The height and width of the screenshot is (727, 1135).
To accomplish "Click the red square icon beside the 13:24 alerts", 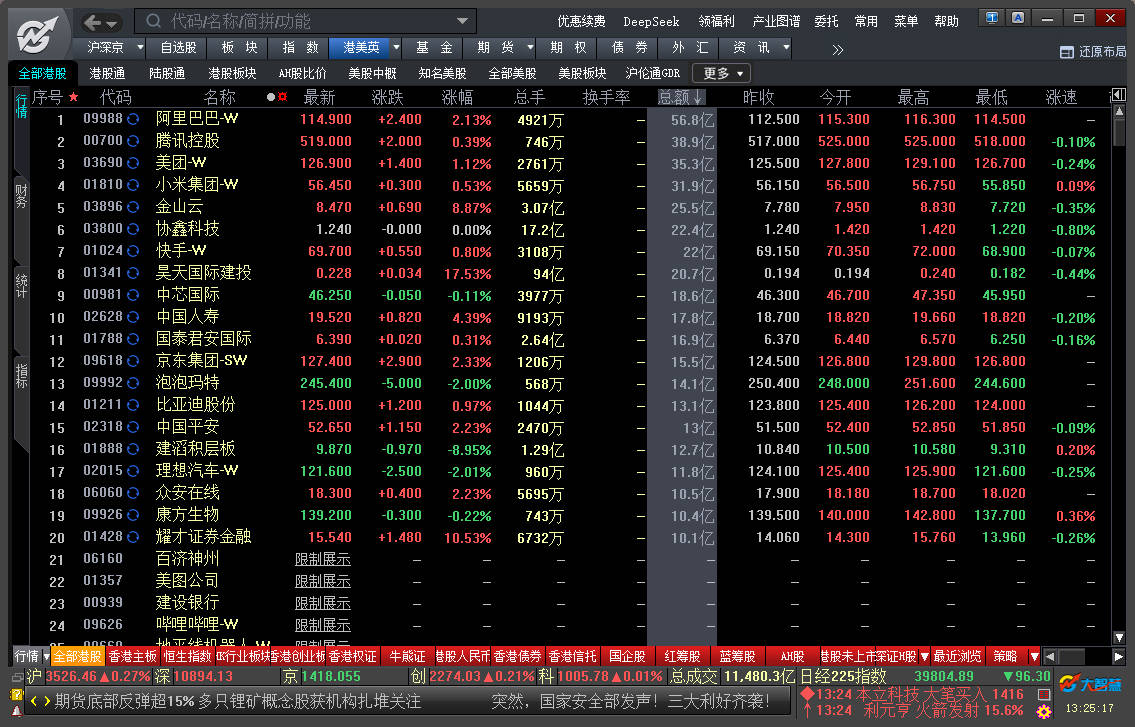I will pos(1044,694).
